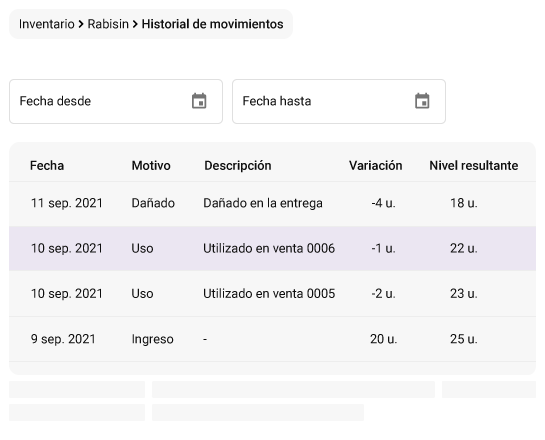The width and height of the screenshot is (545, 440).
Task: Select the 9 sep. 2021 date cell
Action: click(x=63, y=339)
